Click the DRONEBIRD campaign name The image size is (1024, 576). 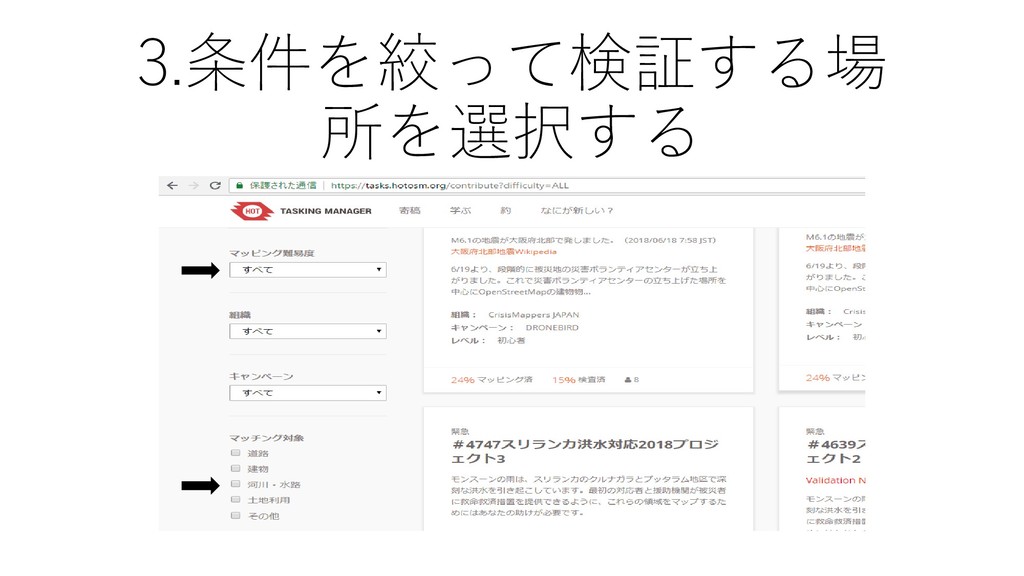point(552,327)
